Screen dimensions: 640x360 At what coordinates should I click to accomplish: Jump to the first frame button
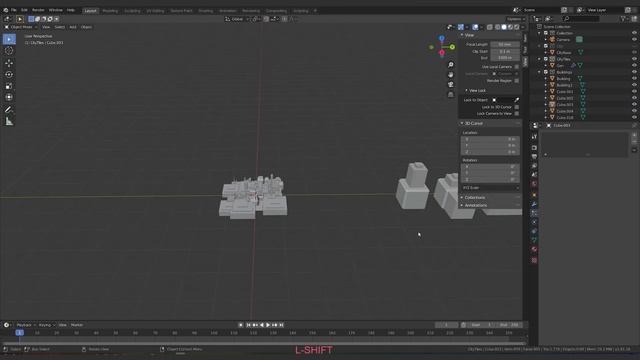(248, 325)
